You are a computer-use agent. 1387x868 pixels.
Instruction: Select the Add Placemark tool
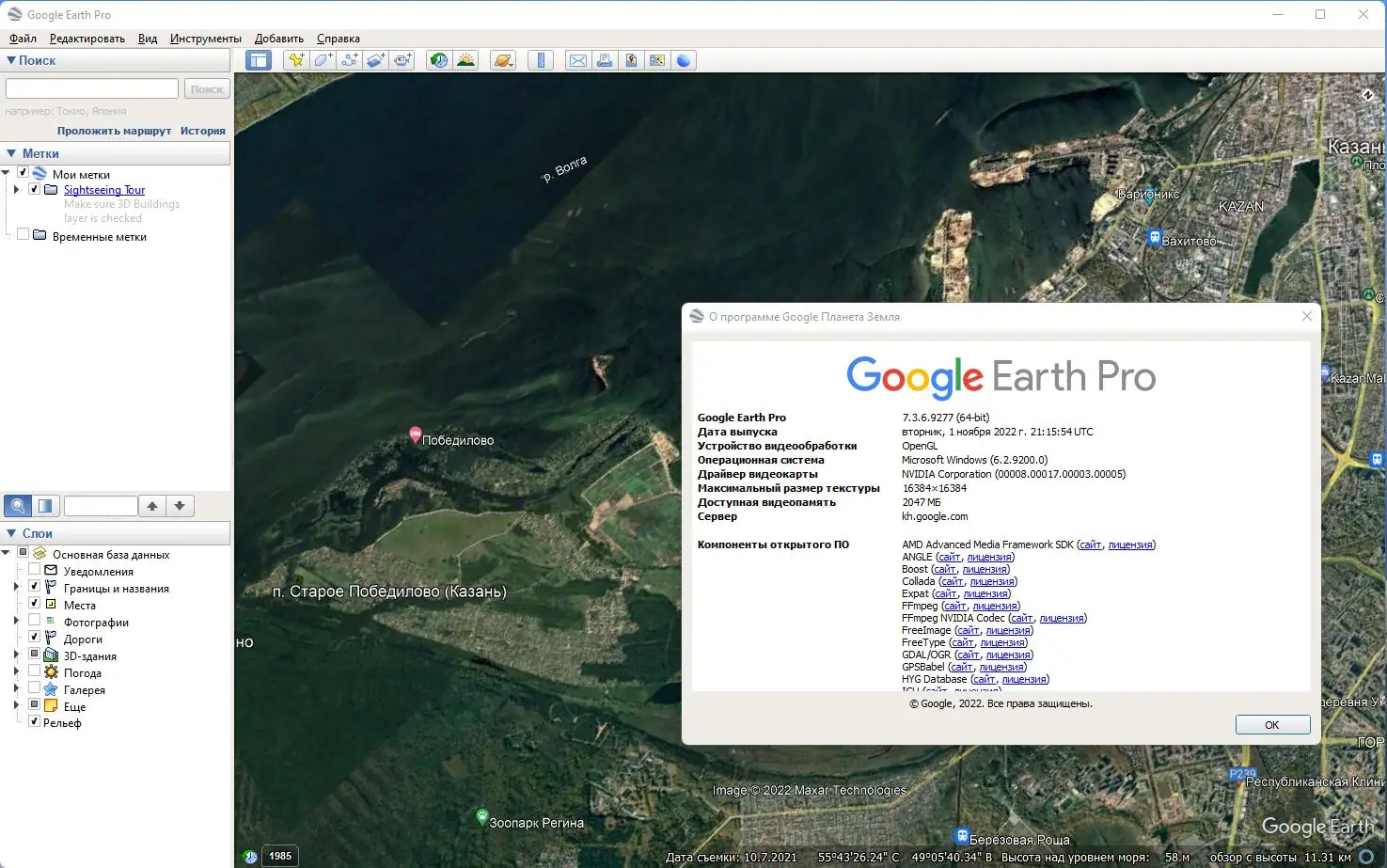(x=295, y=59)
